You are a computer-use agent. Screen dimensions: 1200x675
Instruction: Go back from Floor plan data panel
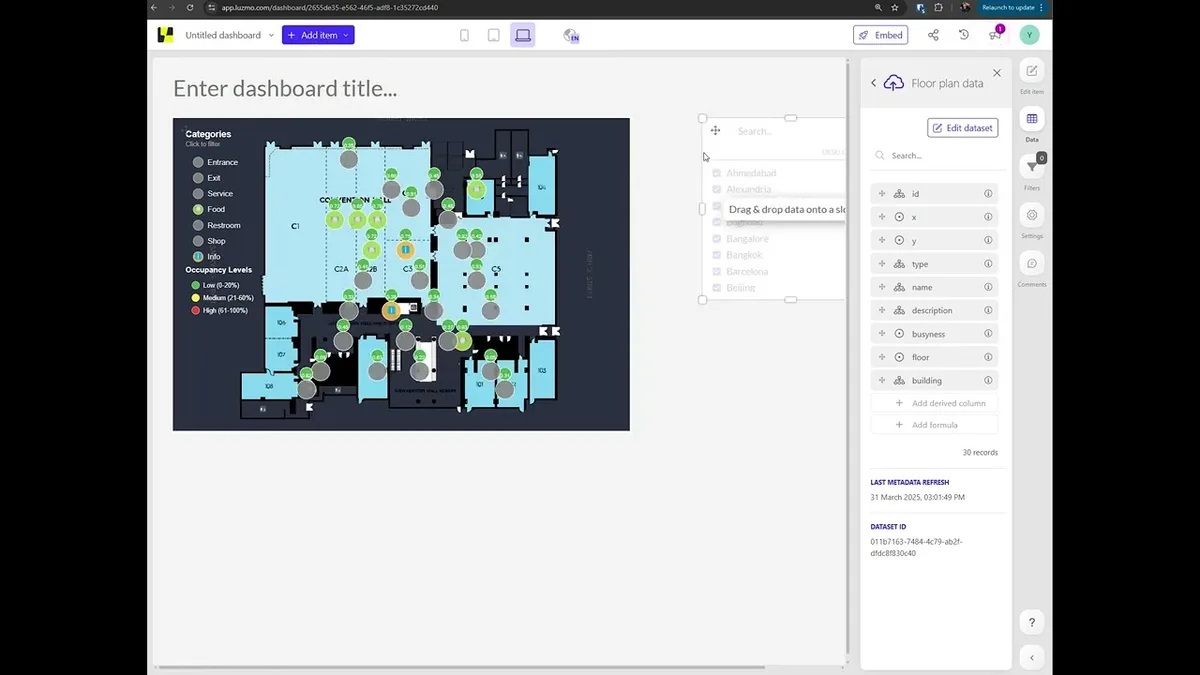873,83
